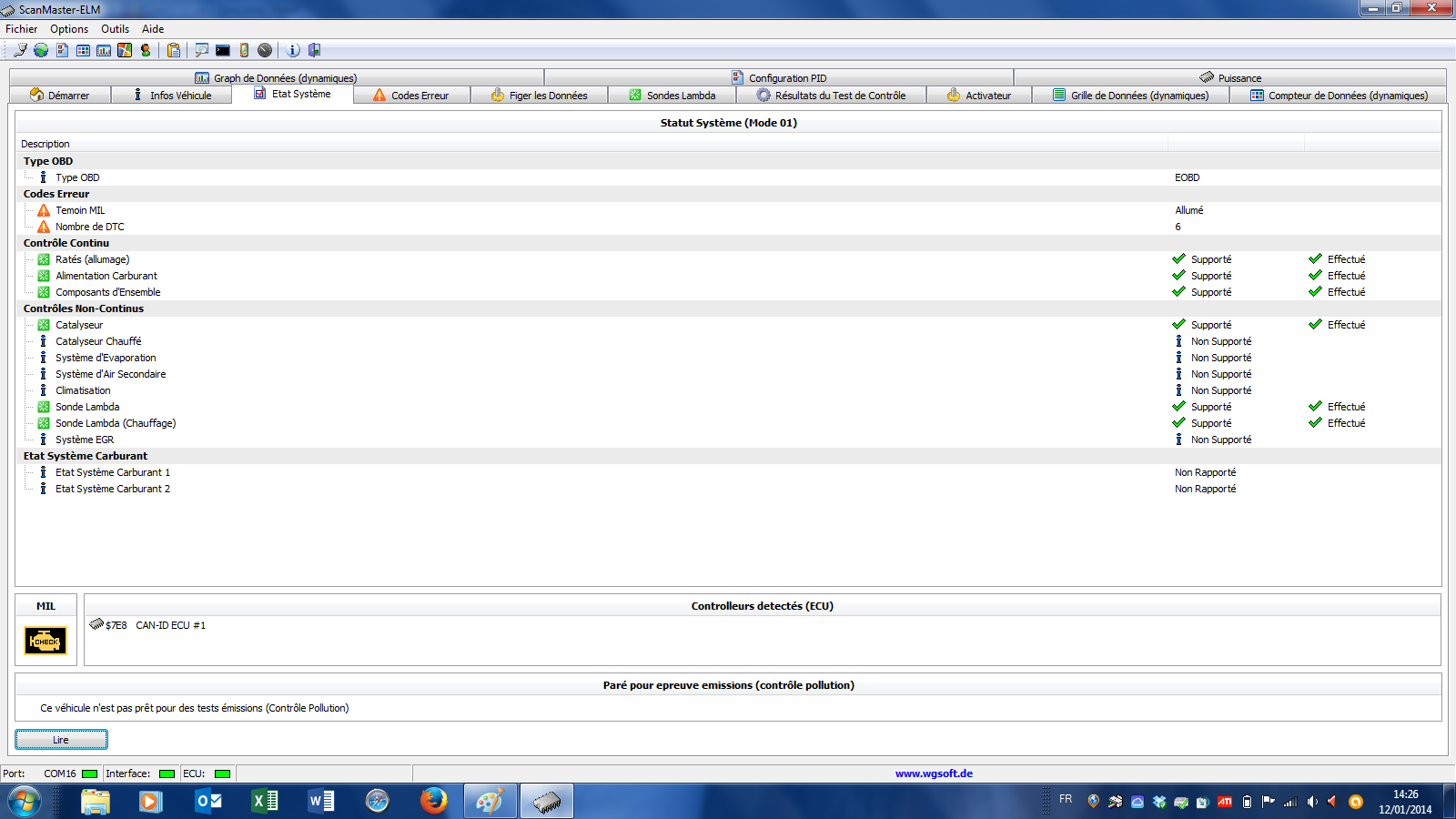This screenshot has height=819, width=1456.
Task: Select the Temoin MIL row
Action: click(80, 210)
